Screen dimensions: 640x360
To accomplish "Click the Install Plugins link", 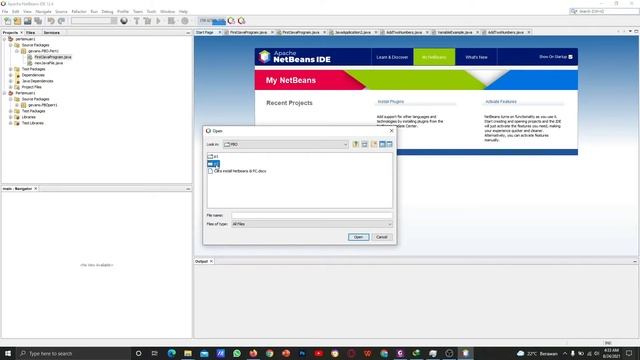I will point(391,102).
